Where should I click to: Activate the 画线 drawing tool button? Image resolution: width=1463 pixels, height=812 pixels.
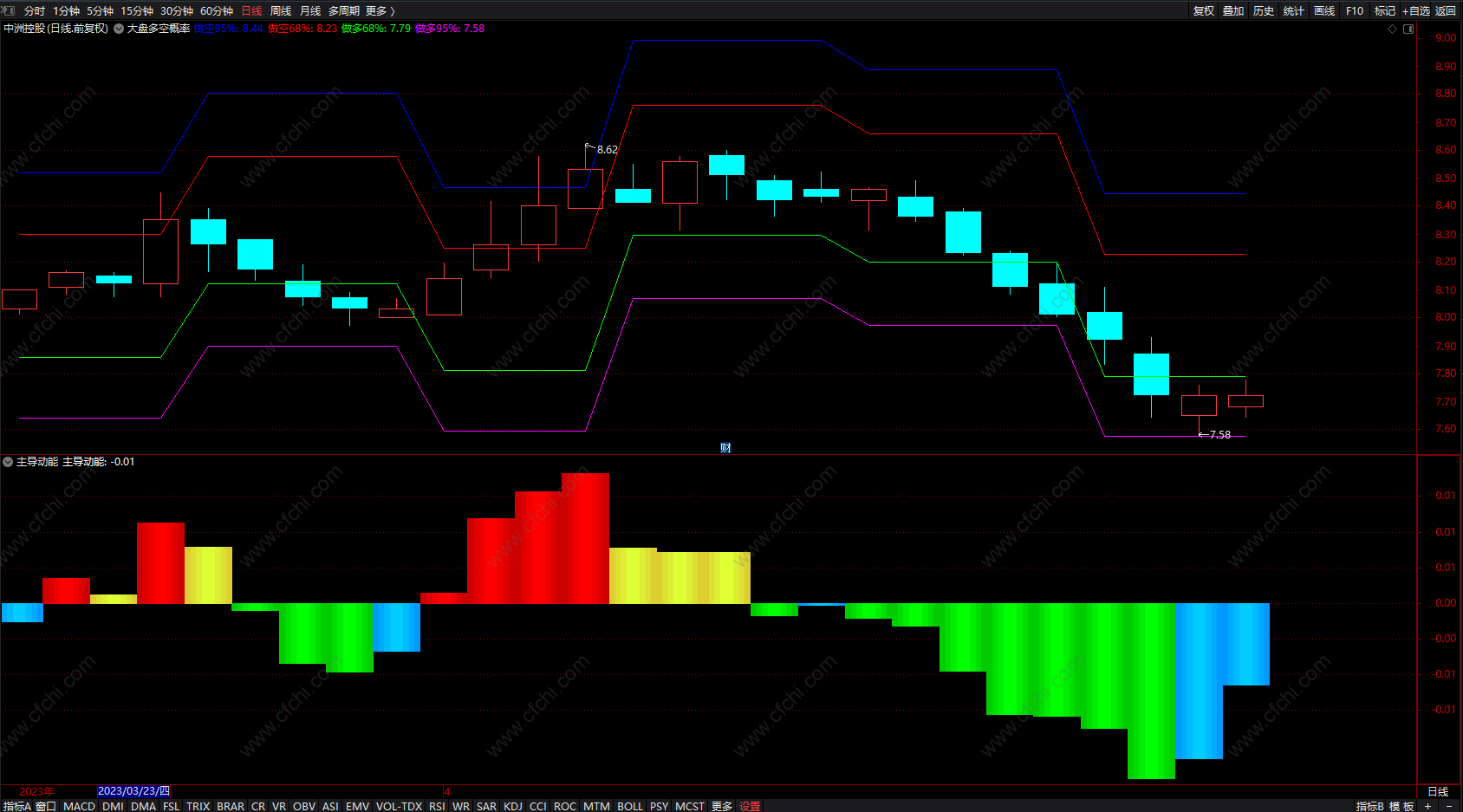coord(1324,11)
